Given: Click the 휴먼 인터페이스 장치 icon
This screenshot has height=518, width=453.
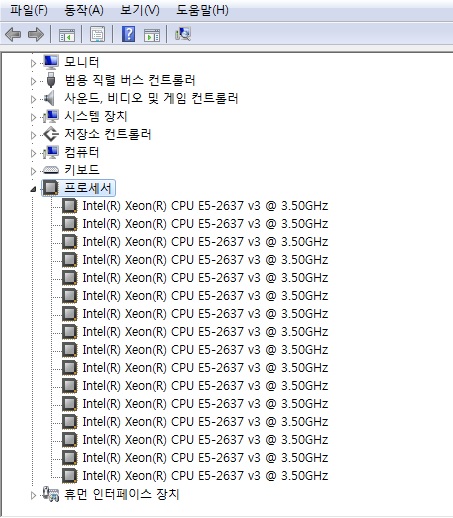Looking at the screenshot, I should click(51, 494).
